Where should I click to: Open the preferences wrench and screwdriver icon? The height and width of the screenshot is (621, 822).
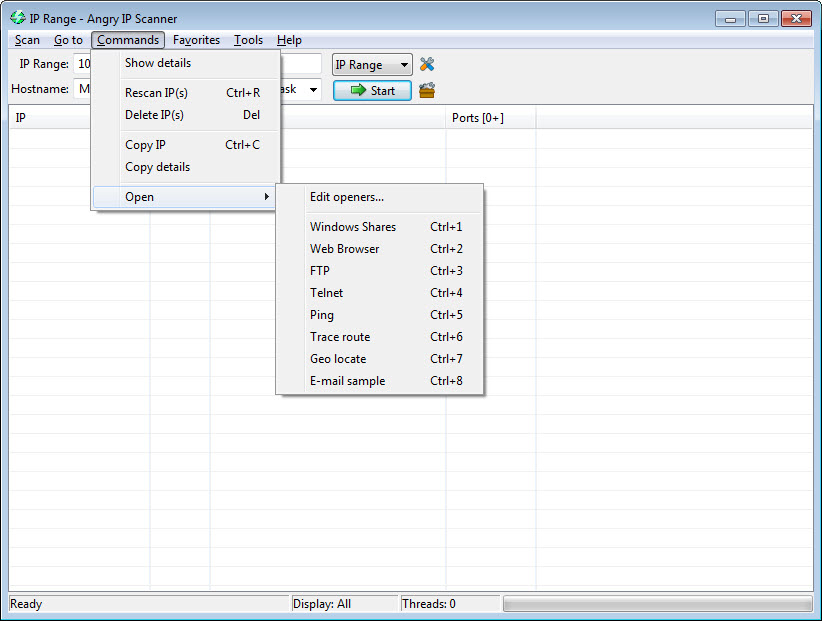point(427,64)
